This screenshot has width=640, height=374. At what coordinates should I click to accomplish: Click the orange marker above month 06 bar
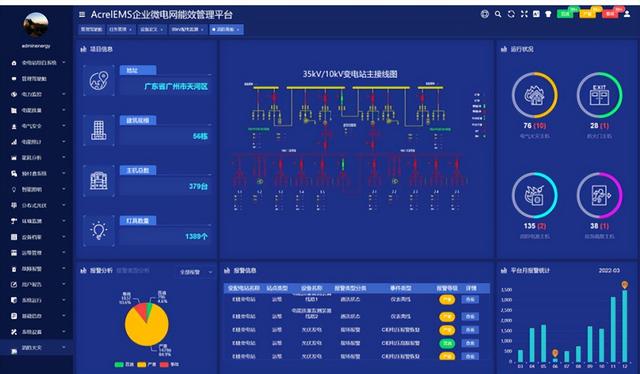point(555,352)
